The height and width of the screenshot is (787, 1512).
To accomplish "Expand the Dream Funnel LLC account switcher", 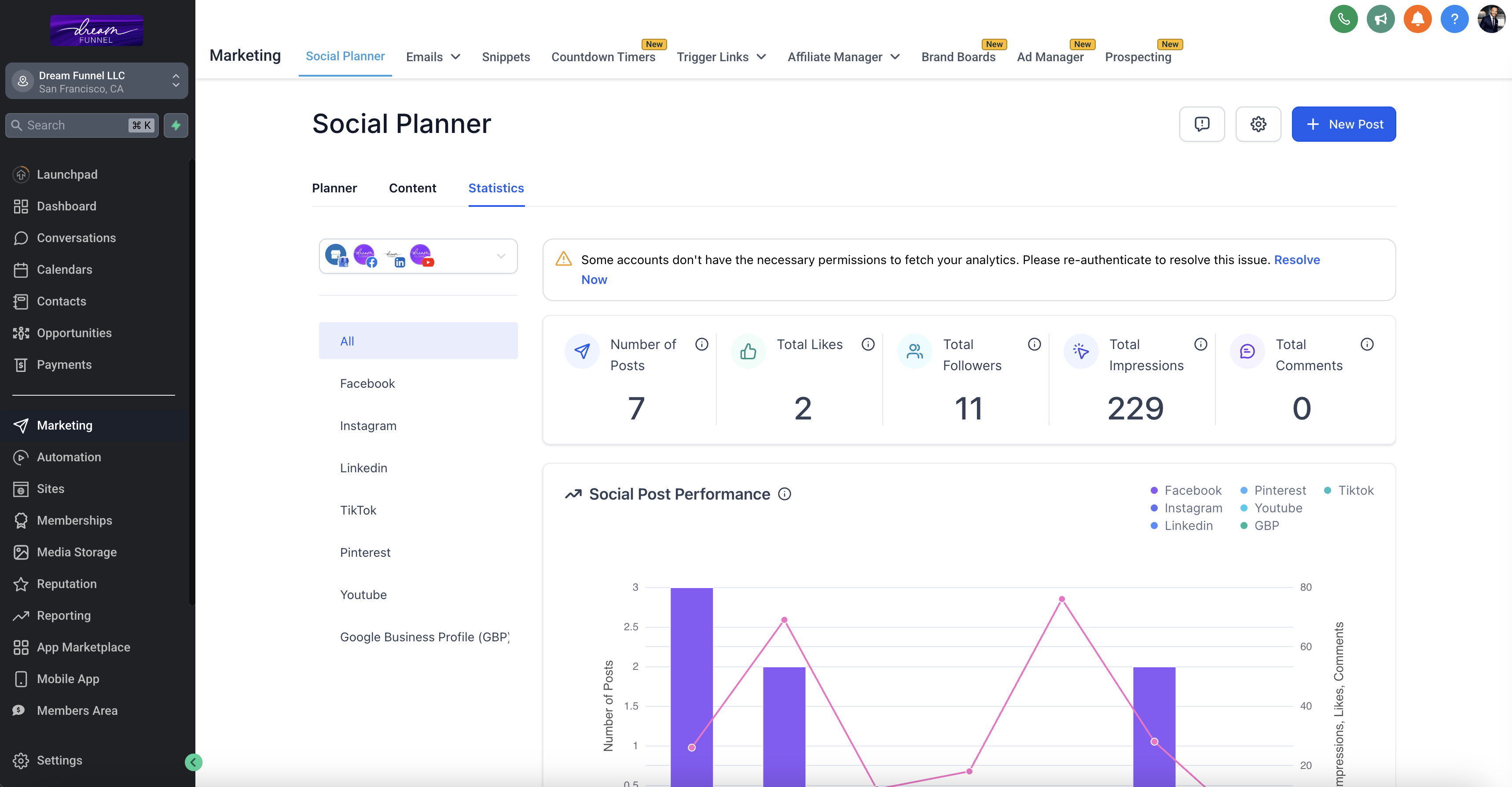I will click(x=97, y=81).
